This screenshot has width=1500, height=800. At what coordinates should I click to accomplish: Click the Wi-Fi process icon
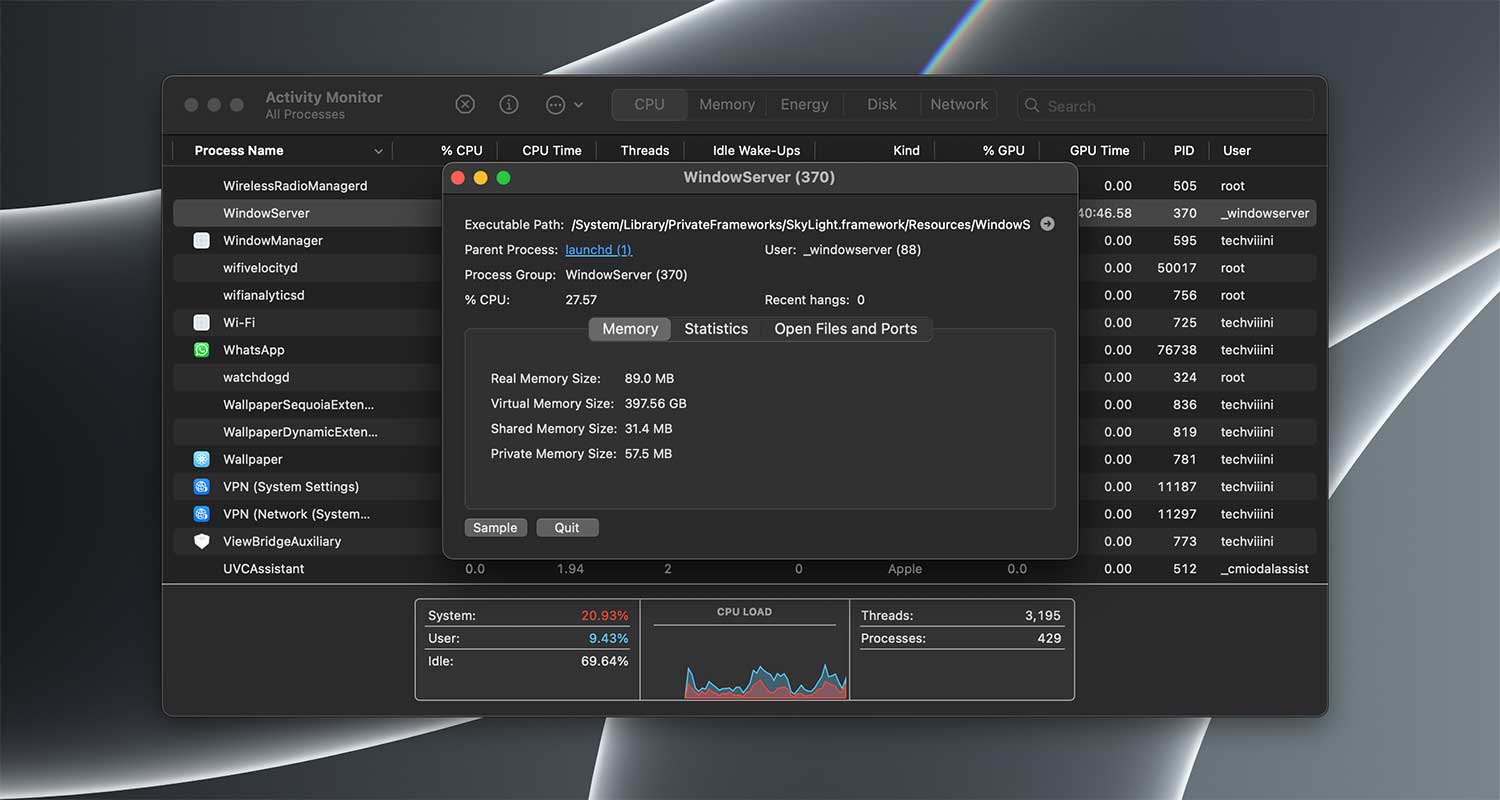[201, 322]
